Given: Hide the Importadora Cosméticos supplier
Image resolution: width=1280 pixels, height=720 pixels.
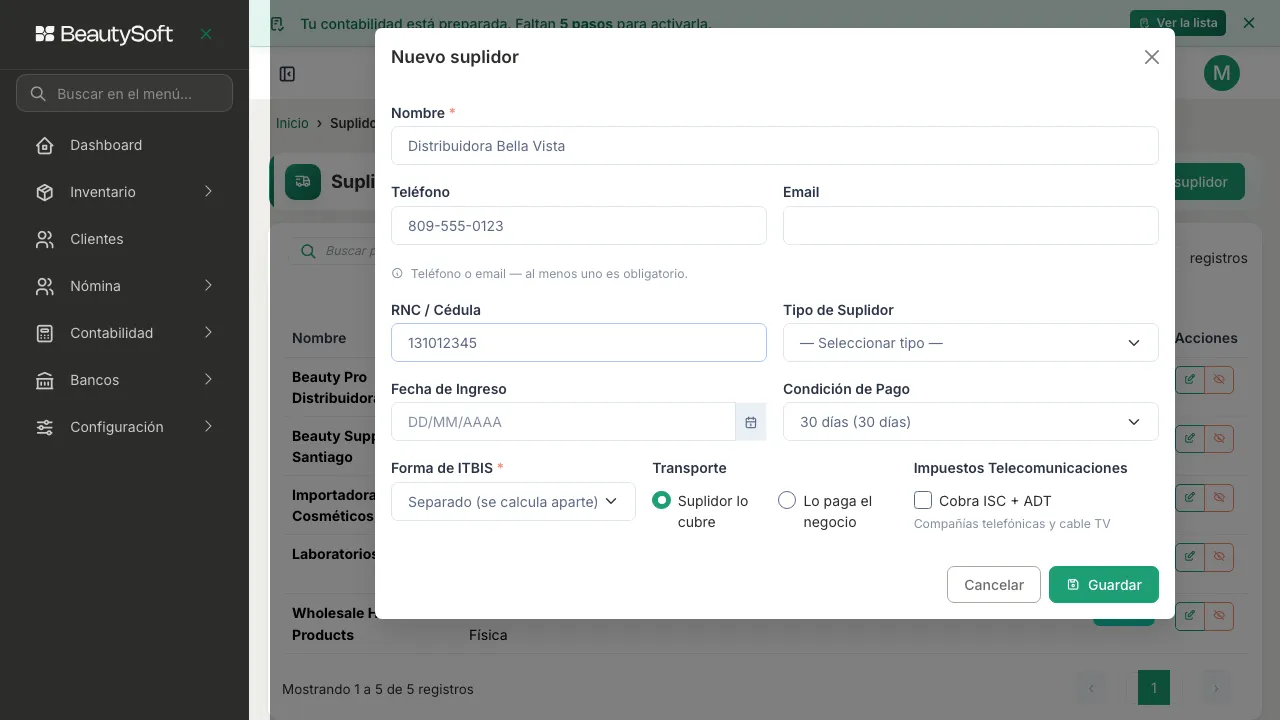Looking at the screenshot, I should 1219,497.
